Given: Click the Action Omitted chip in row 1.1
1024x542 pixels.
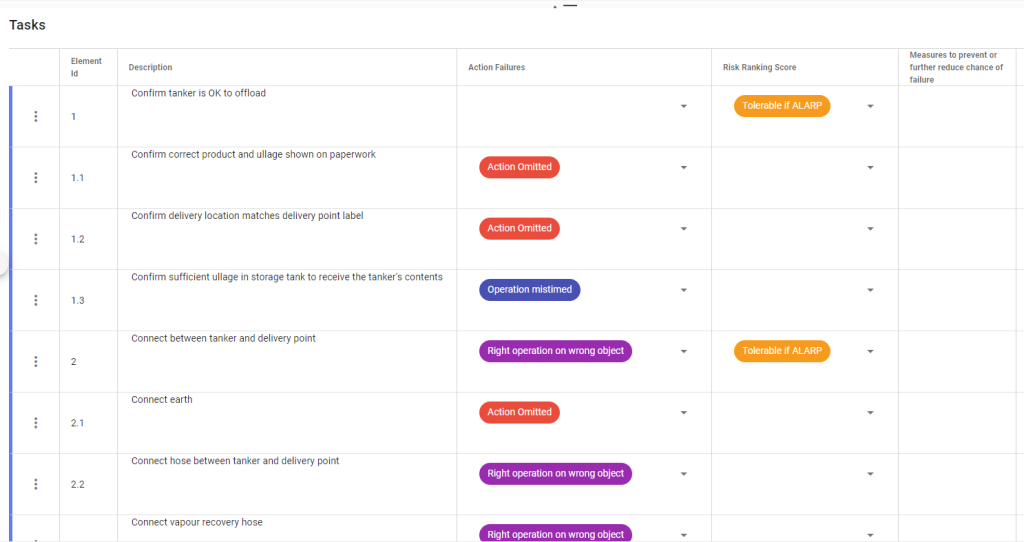Looking at the screenshot, I should (x=519, y=167).
